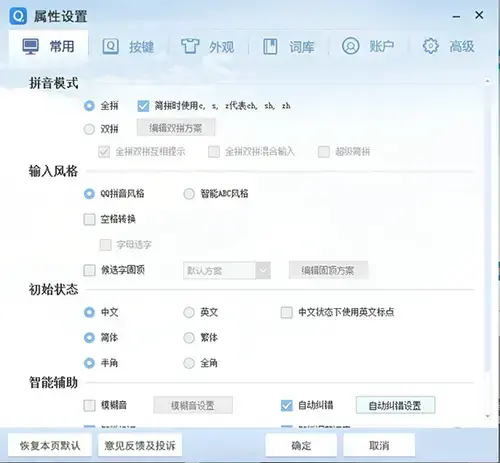Toggle the 字母选字 checkbox
This screenshot has height=463, width=500.
point(106,245)
